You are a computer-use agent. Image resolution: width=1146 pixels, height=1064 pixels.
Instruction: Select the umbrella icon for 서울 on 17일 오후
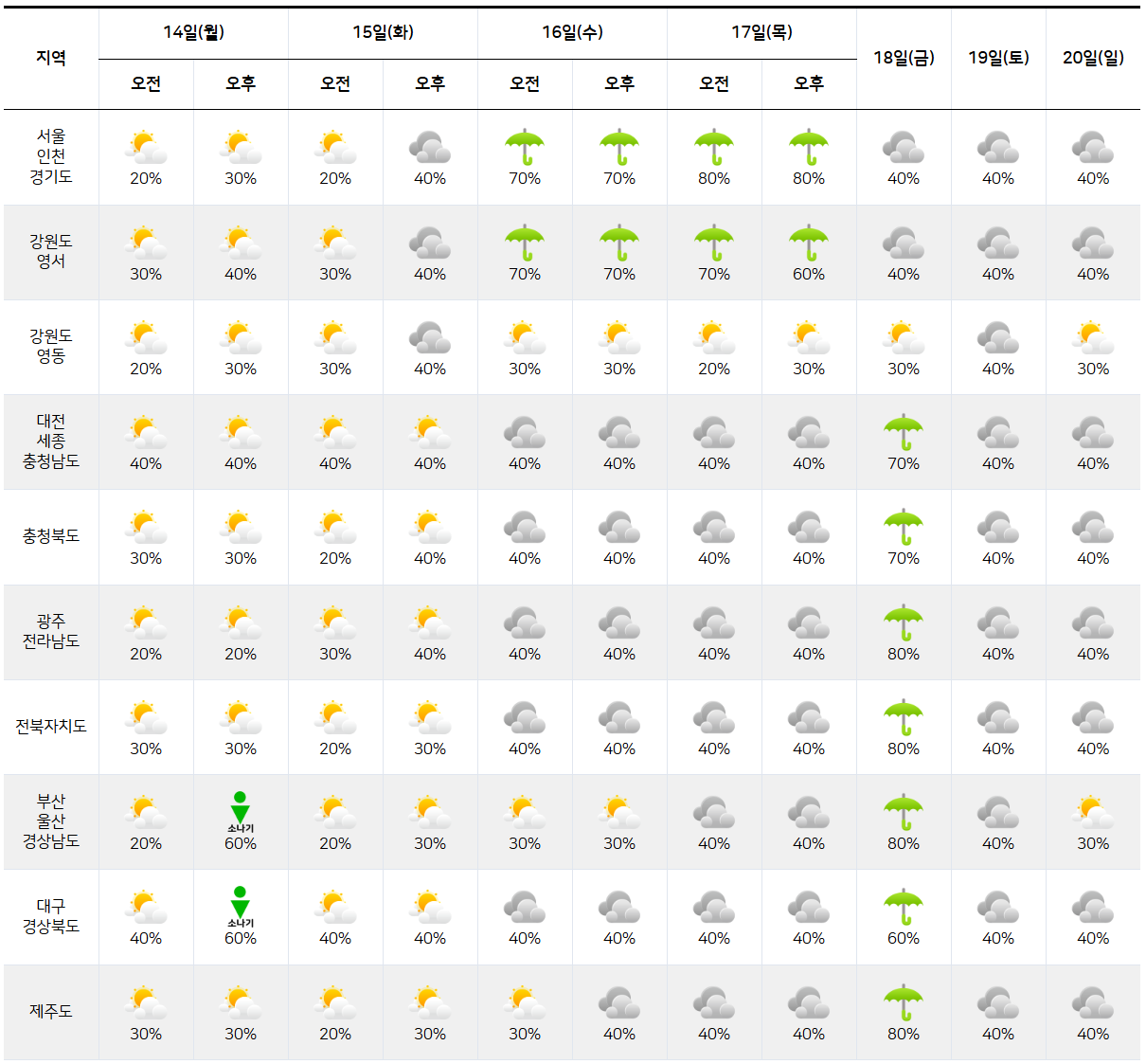coord(809,148)
